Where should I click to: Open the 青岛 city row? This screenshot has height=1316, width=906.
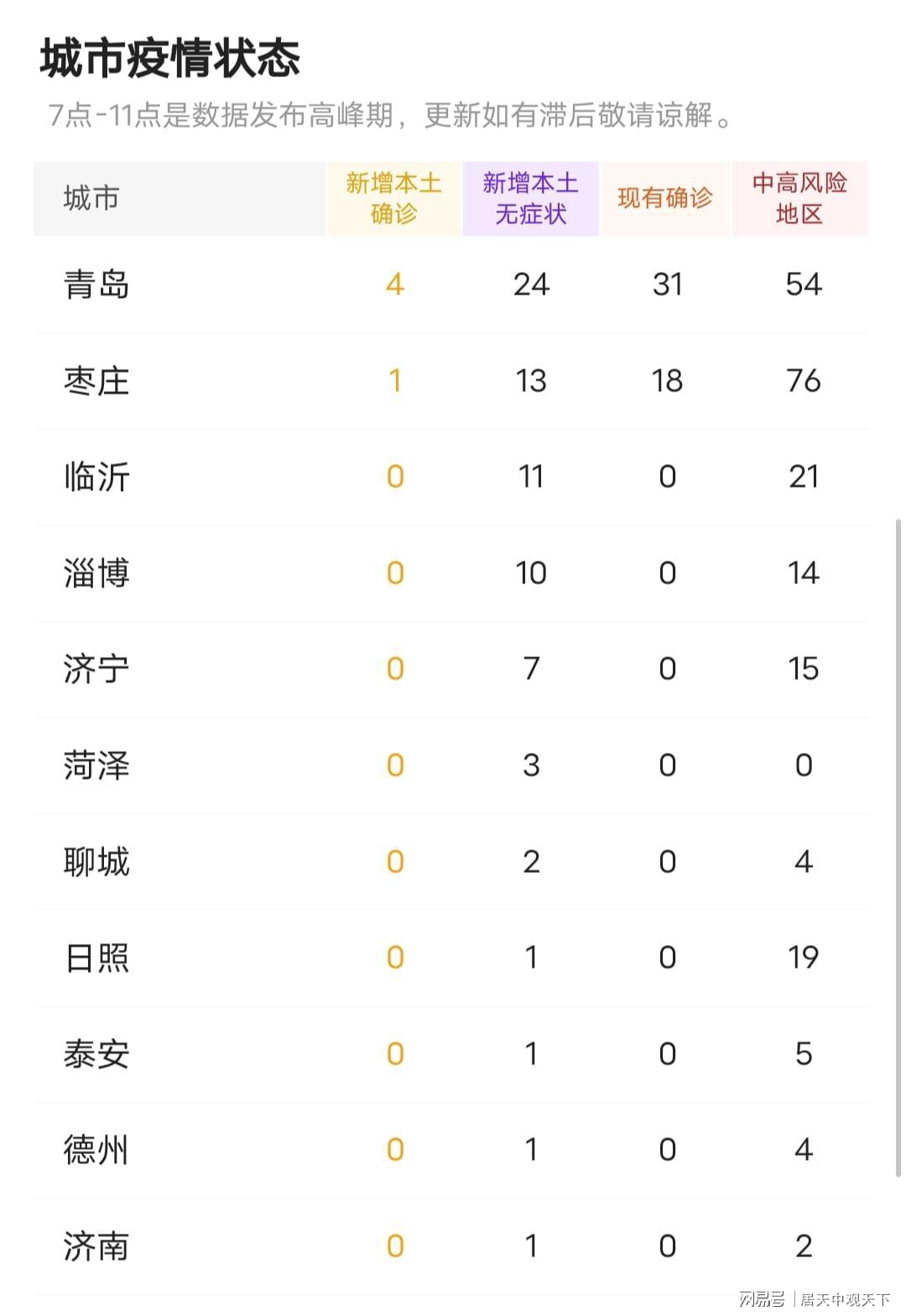point(96,285)
